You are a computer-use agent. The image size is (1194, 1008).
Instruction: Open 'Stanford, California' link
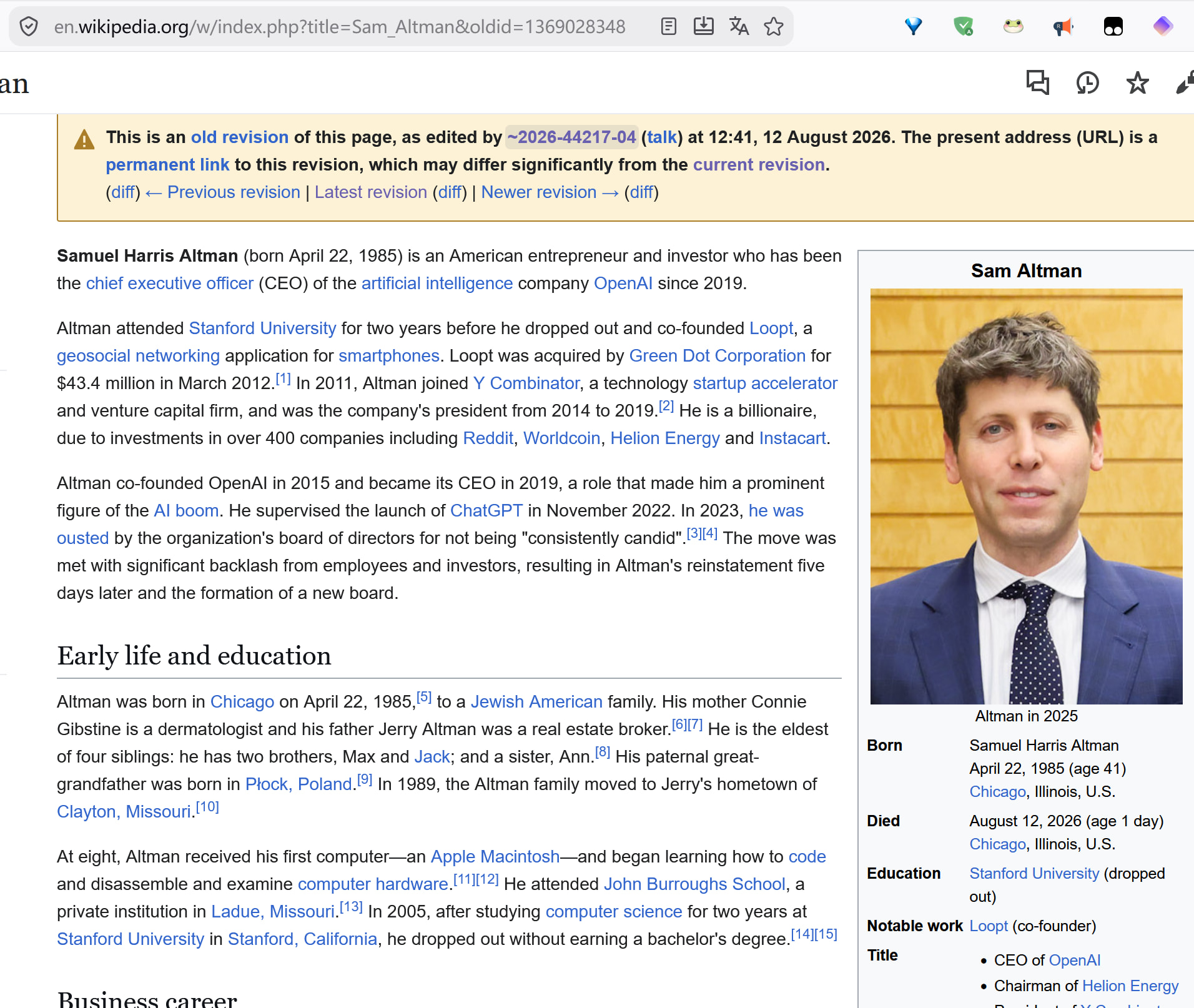click(302, 939)
